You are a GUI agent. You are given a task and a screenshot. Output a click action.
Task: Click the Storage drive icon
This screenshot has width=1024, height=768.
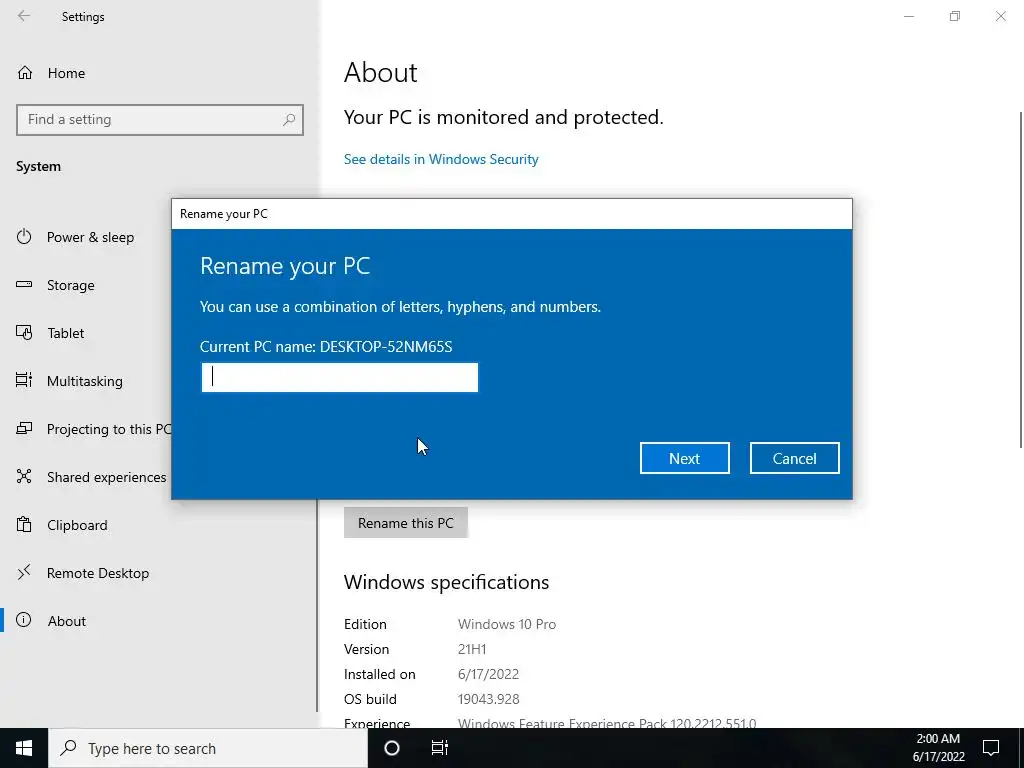tap(24, 284)
